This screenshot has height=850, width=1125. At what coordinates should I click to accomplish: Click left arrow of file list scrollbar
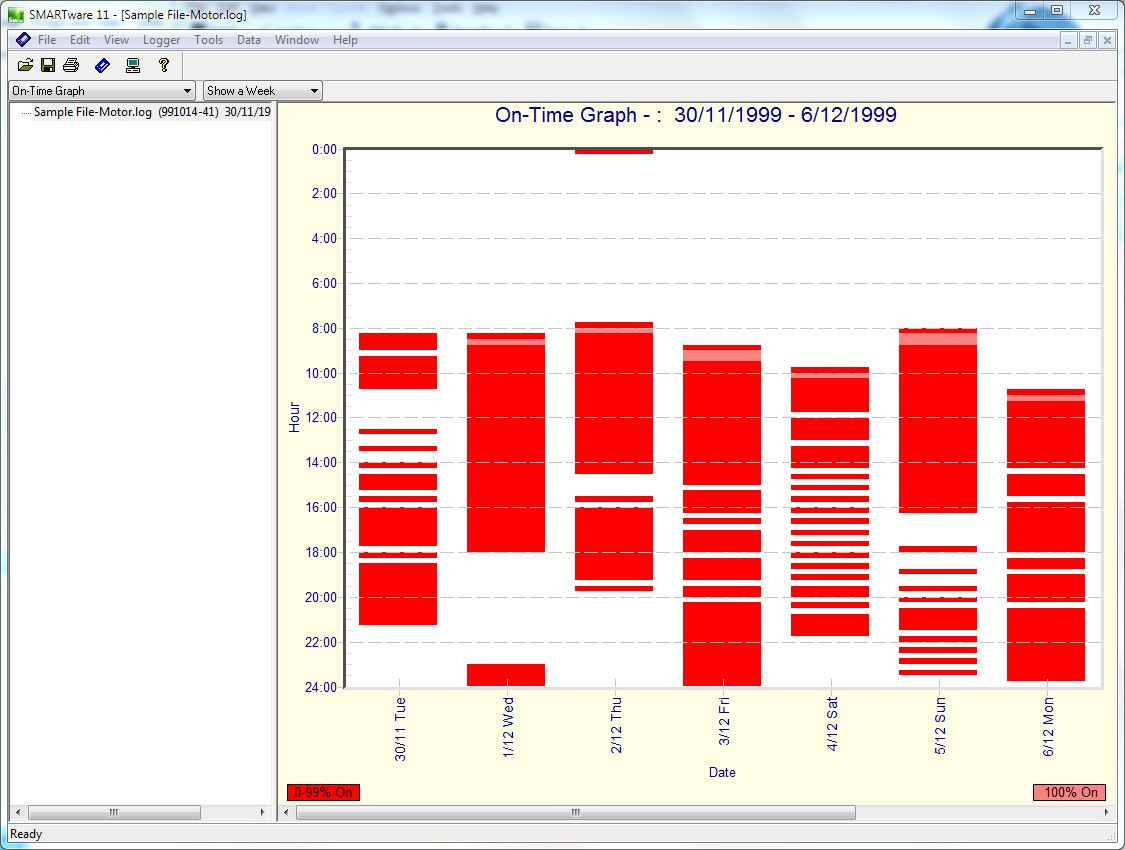point(18,813)
